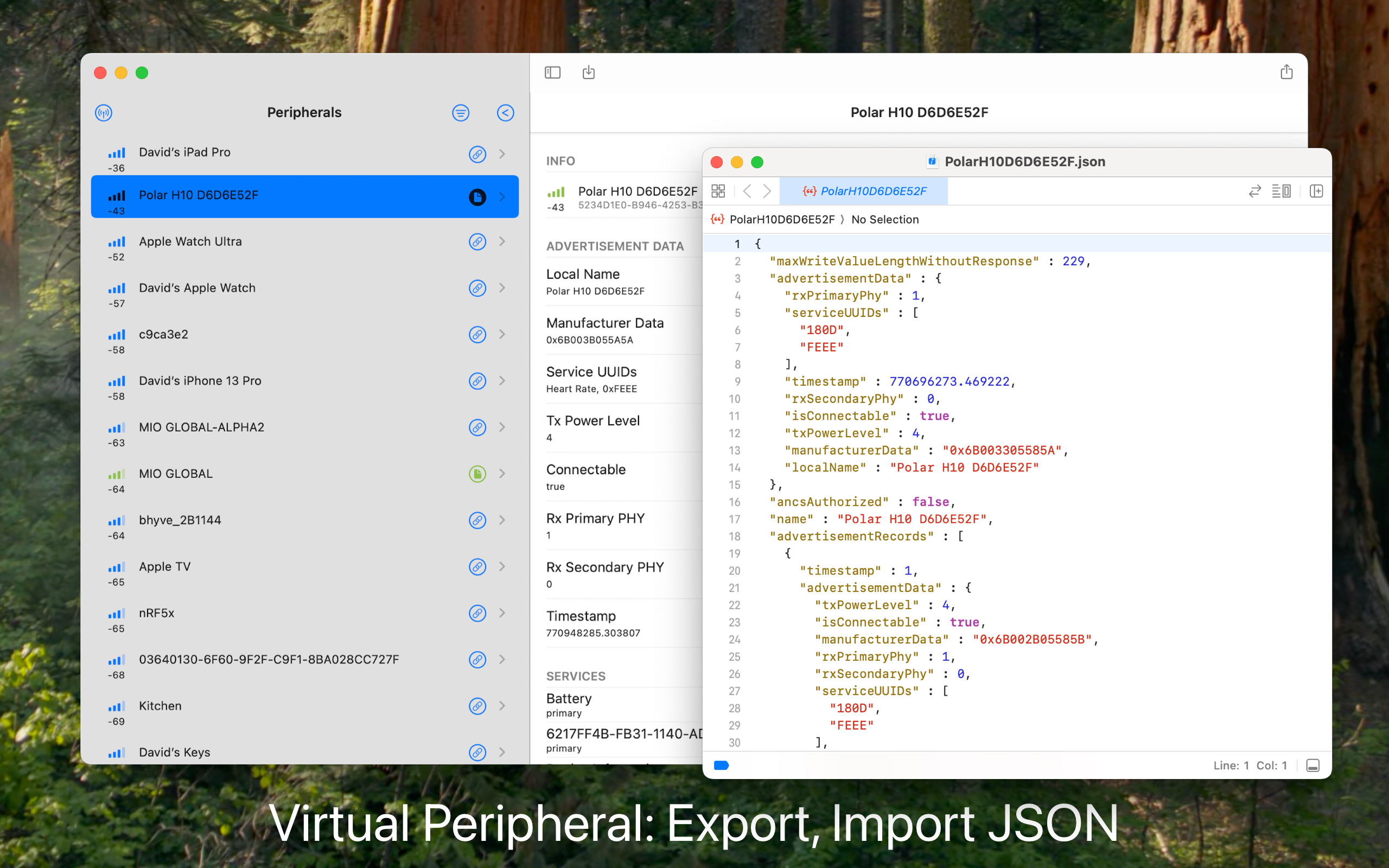Toggle connect link for David's iPad Pro
The height and width of the screenshot is (868, 1389).
(477, 154)
